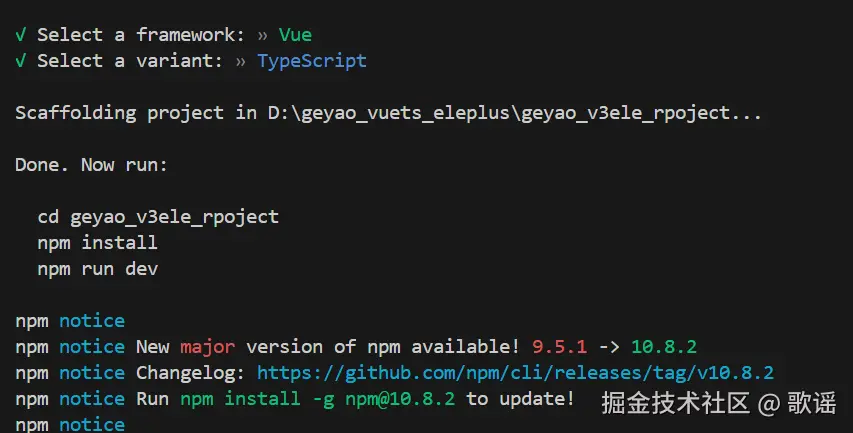Open the npm Changelog GitHub URL
Image resolution: width=853 pixels, height=433 pixels.
tap(515, 373)
